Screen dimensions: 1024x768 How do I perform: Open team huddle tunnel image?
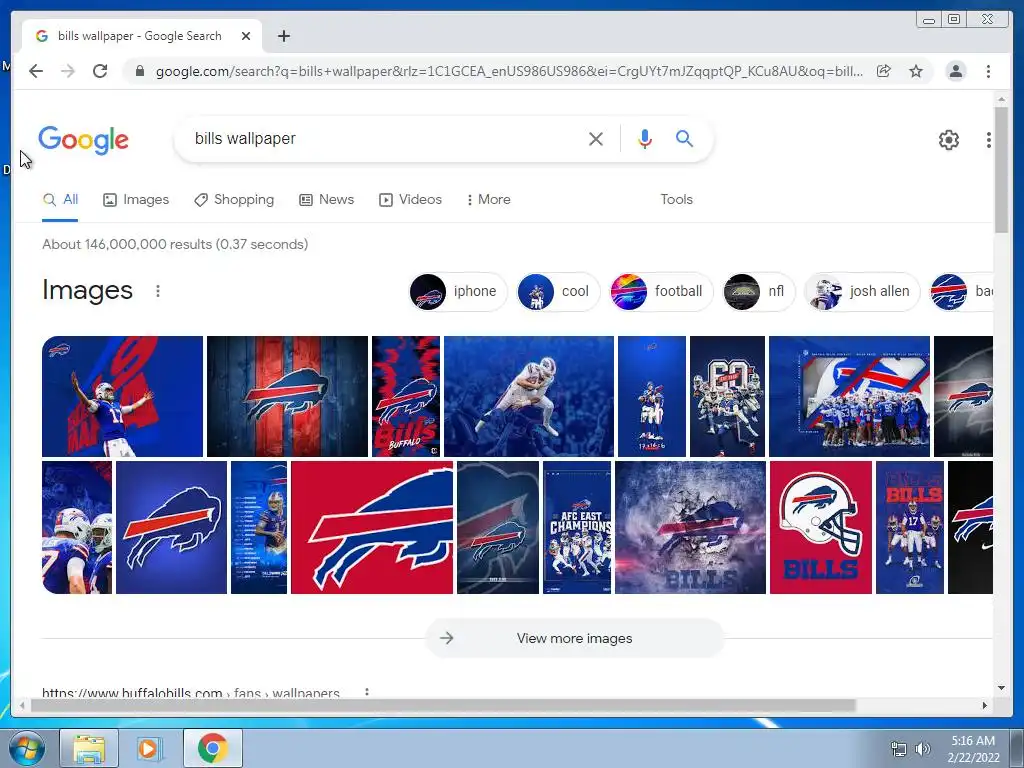click(849, 396)
